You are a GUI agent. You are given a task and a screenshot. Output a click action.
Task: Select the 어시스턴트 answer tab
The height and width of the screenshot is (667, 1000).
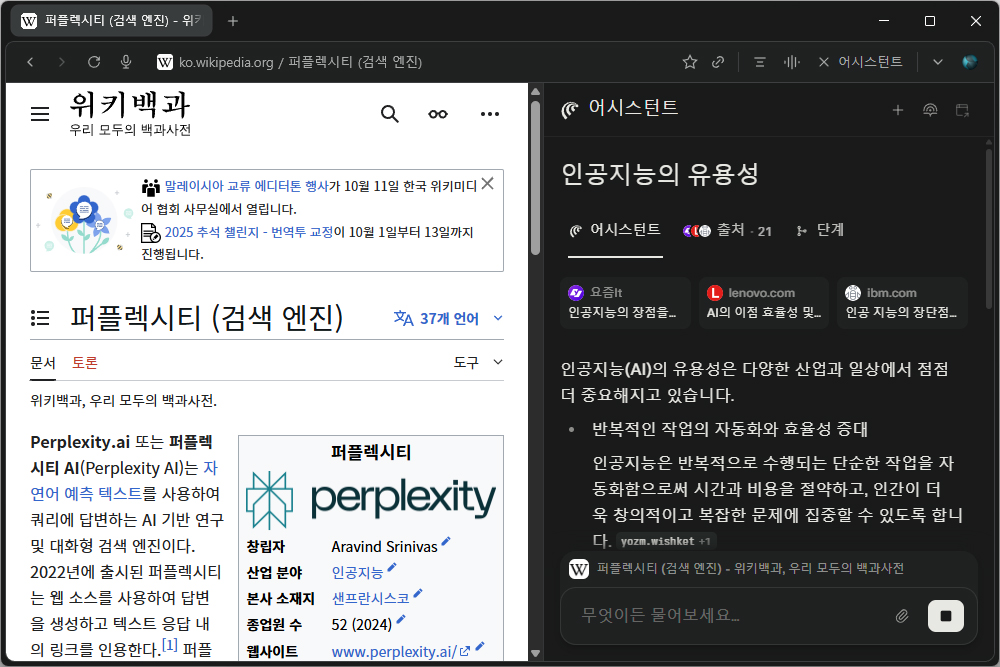click(615, 230)
